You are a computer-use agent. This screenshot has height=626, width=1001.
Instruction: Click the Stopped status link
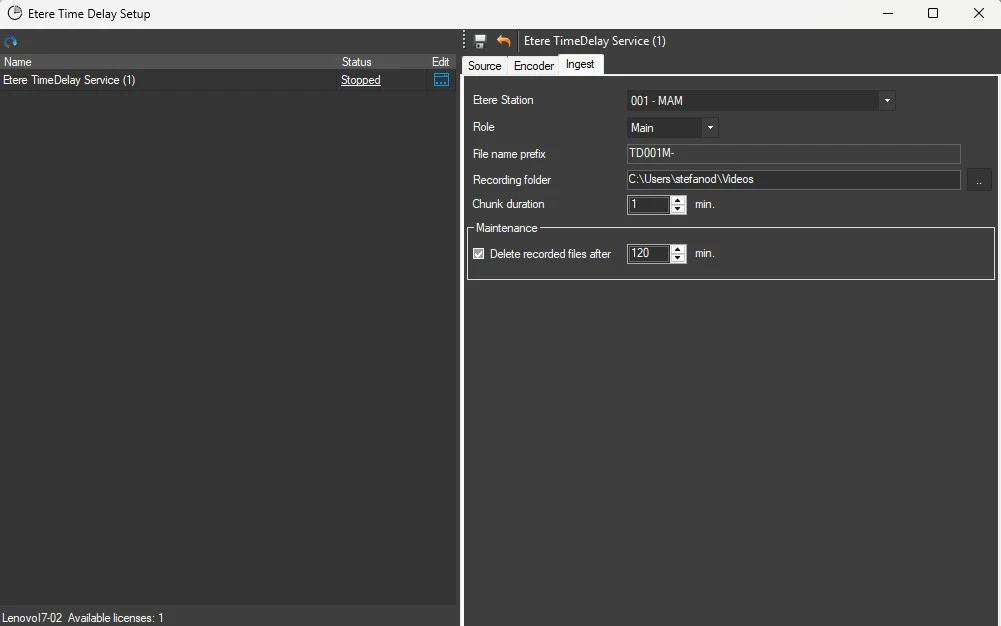(360, 80)
